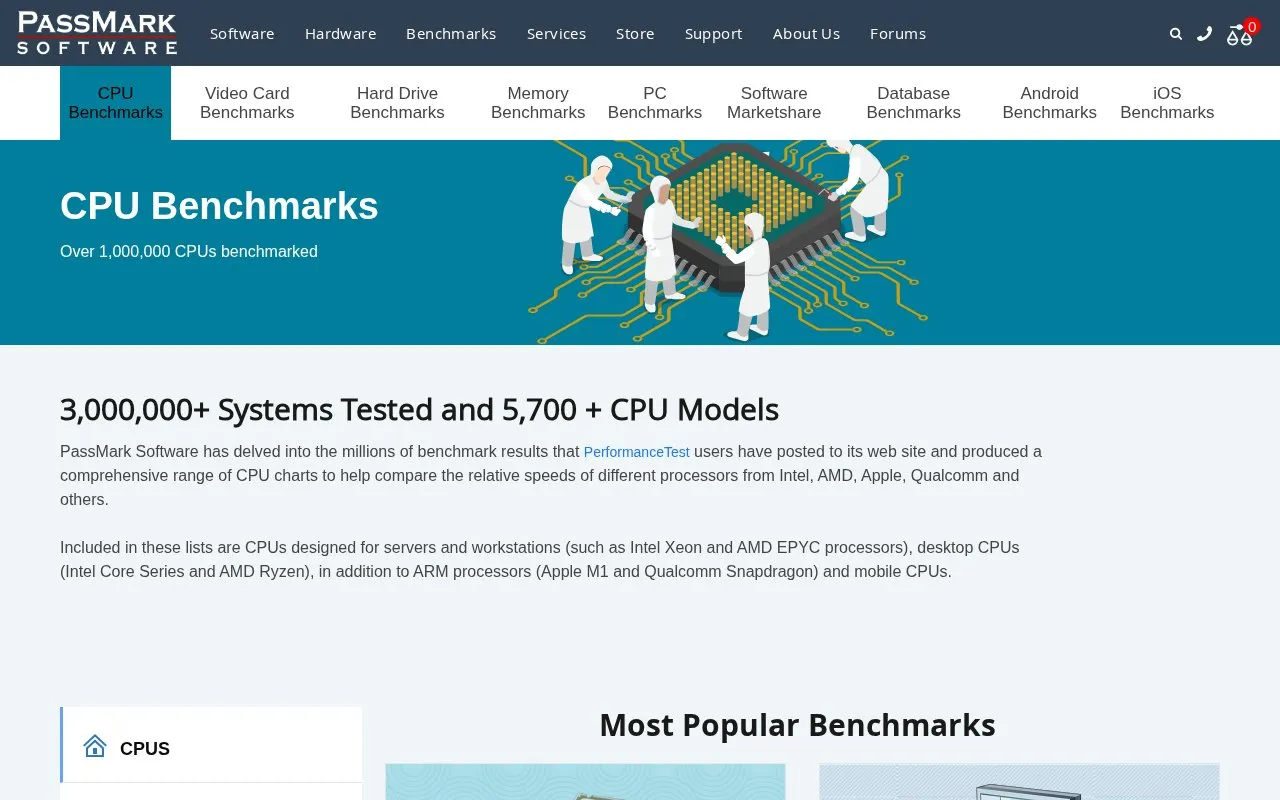Image resolution: width=1280 pixels, height=800 pixels.
Task: Click the phone contact icon
Action: pyautogui.click(x=1205, y=34)
